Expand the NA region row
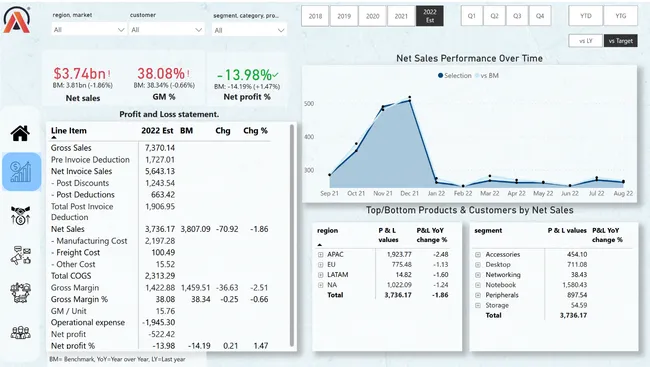The height and width of the screenshot is (367, 650). (x=320, y=285)
